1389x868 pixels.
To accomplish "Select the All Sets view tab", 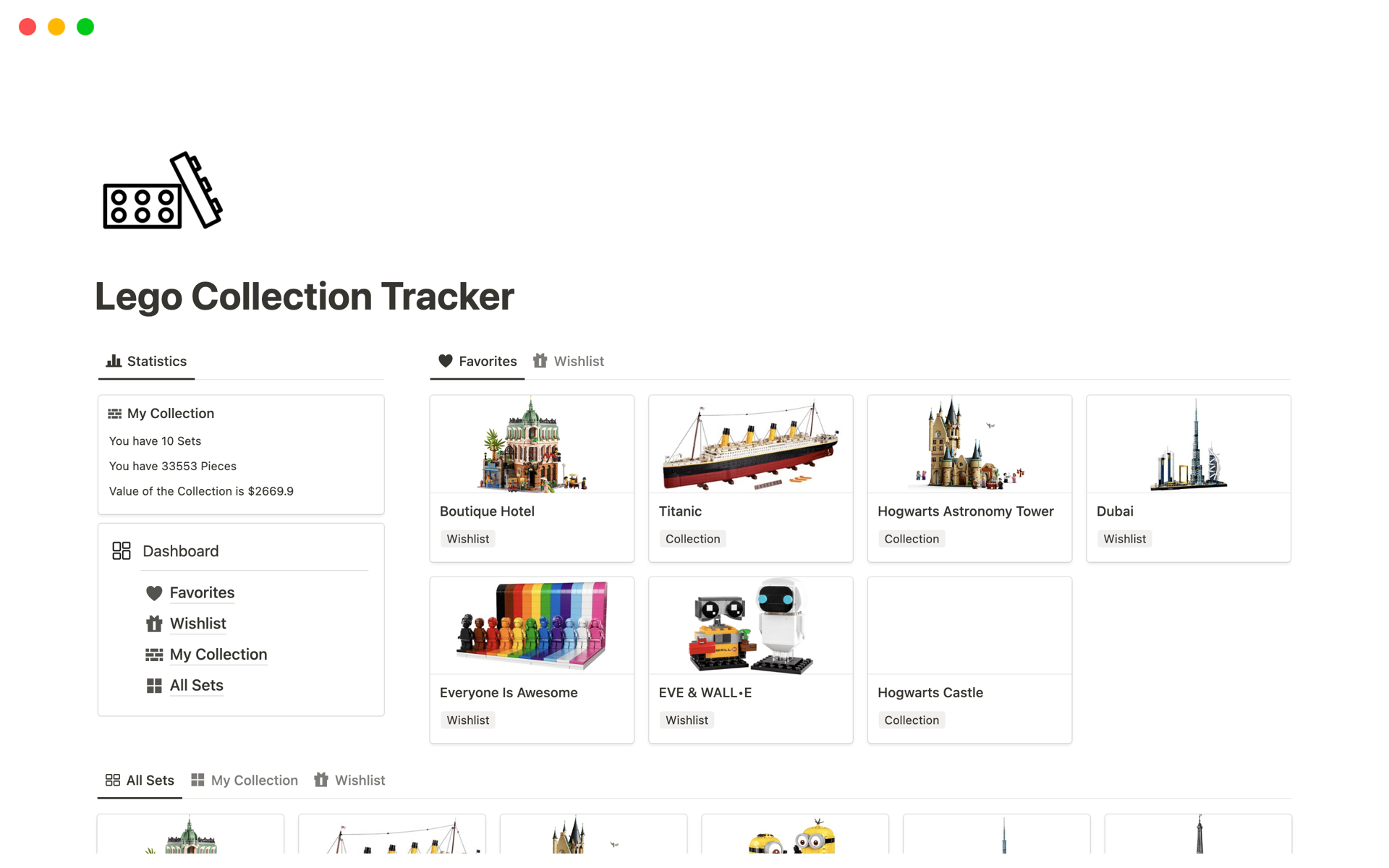I will pos(148,779).
